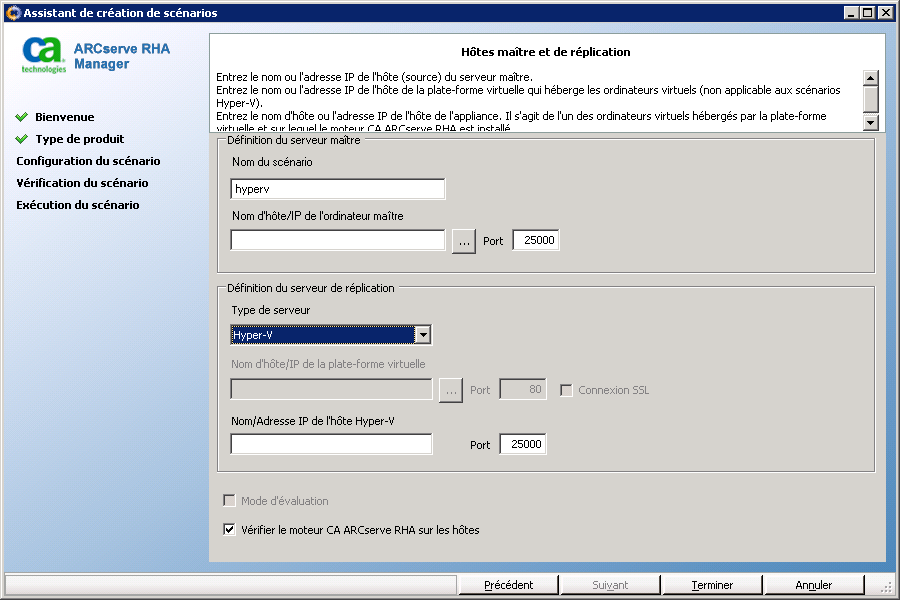Click the 'Nom du scénario' text field
900x600 pixels.
point(337,189)
